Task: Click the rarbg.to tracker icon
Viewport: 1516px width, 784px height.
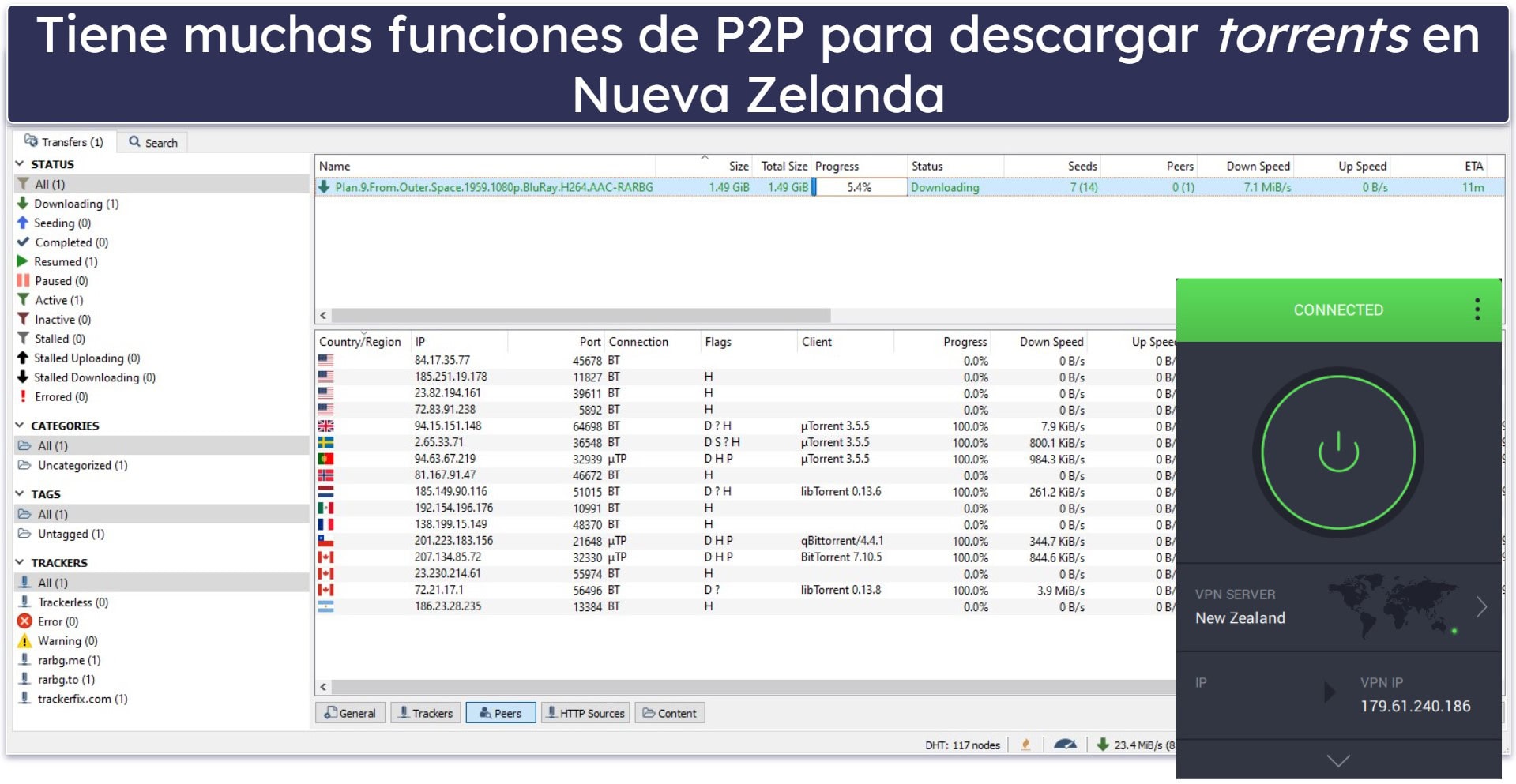Action: [x=24, y=679]
